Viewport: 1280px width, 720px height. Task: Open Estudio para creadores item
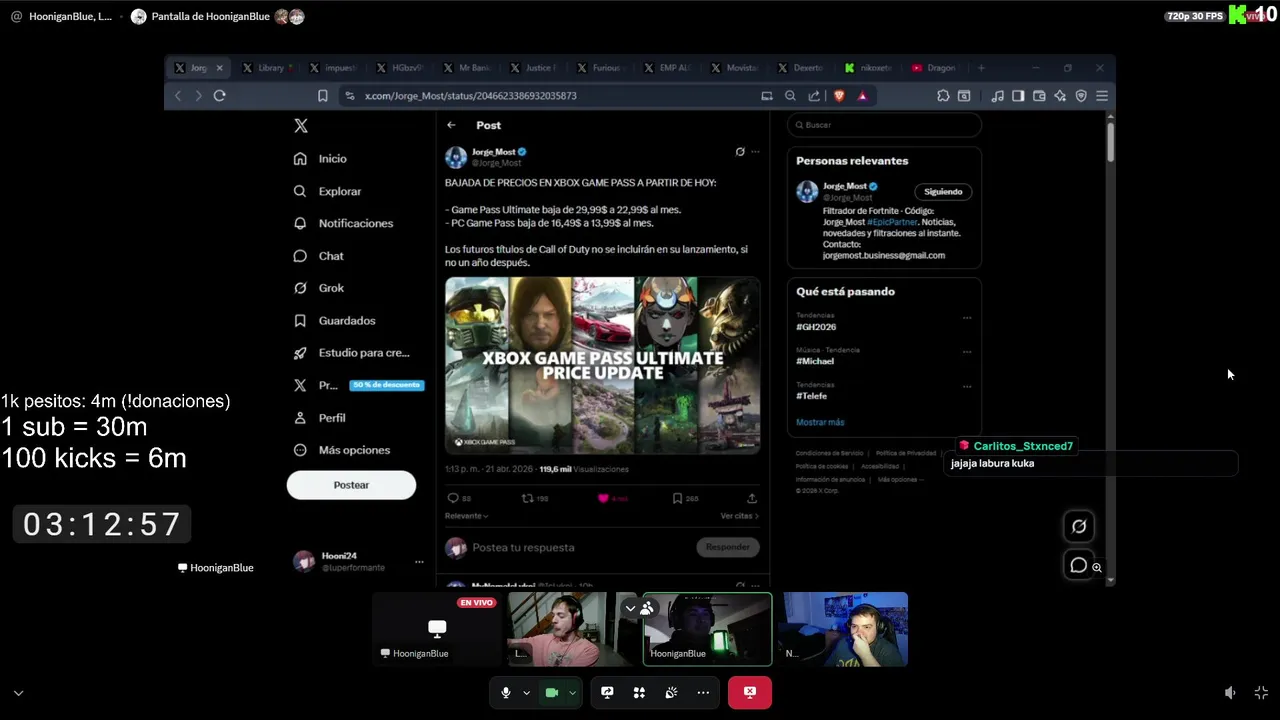point(351,353)
